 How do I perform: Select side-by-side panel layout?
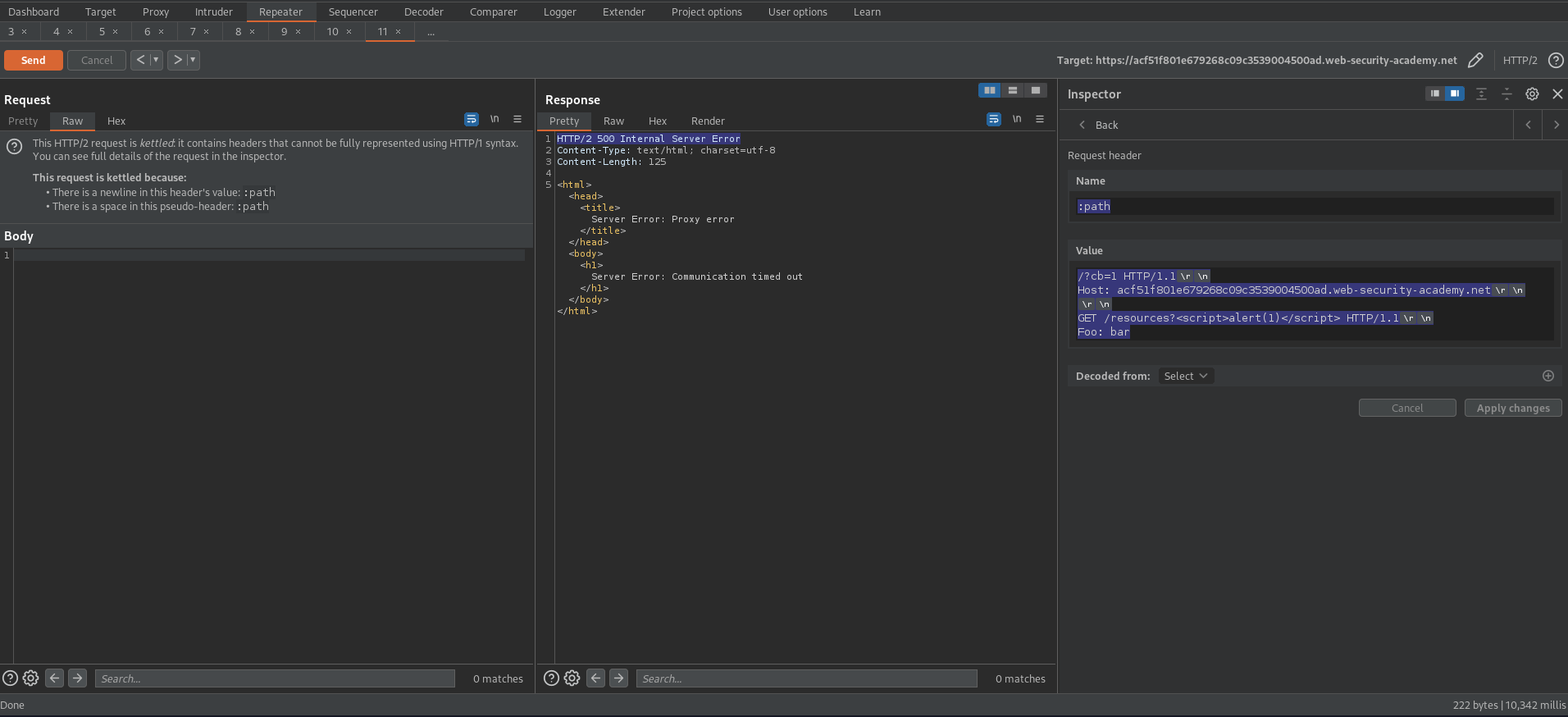990,90
